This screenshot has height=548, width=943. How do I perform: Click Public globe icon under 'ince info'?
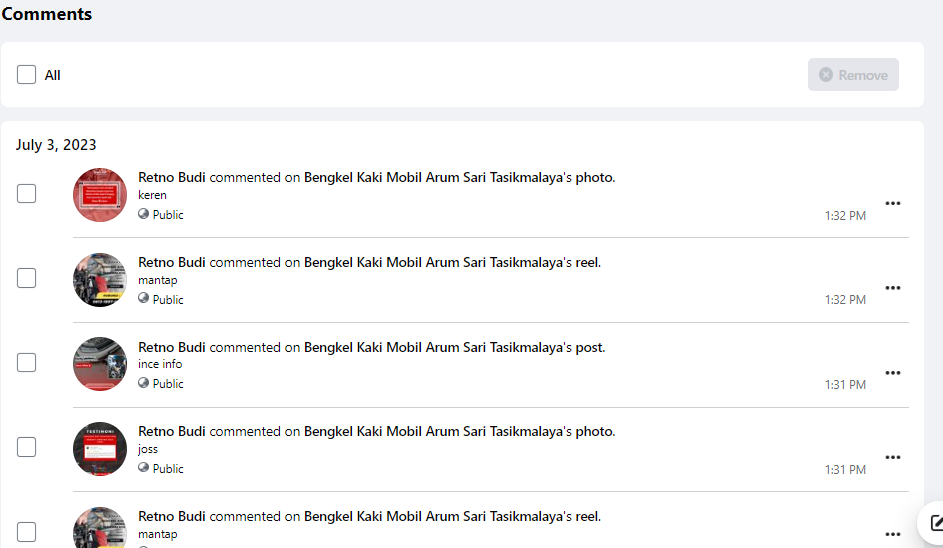point(143,383)
